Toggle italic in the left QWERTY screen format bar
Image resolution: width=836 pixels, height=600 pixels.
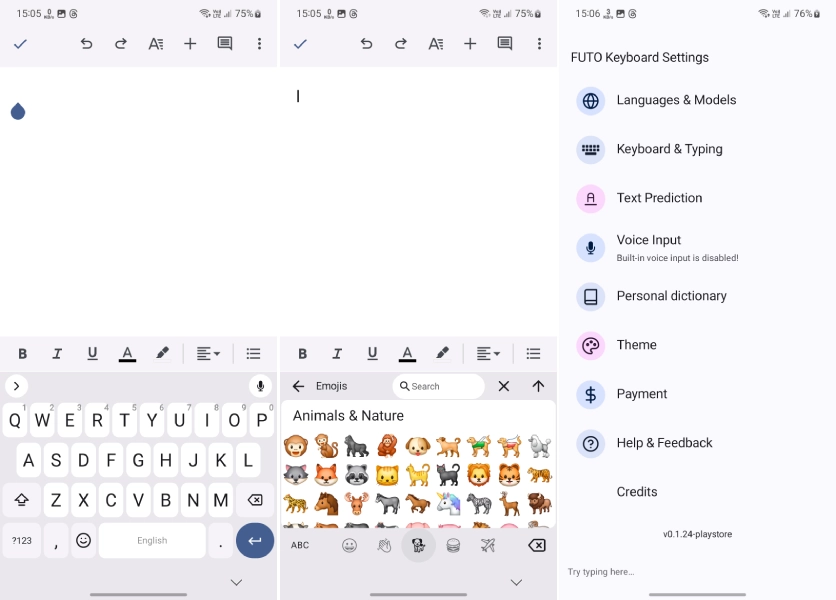57,354
